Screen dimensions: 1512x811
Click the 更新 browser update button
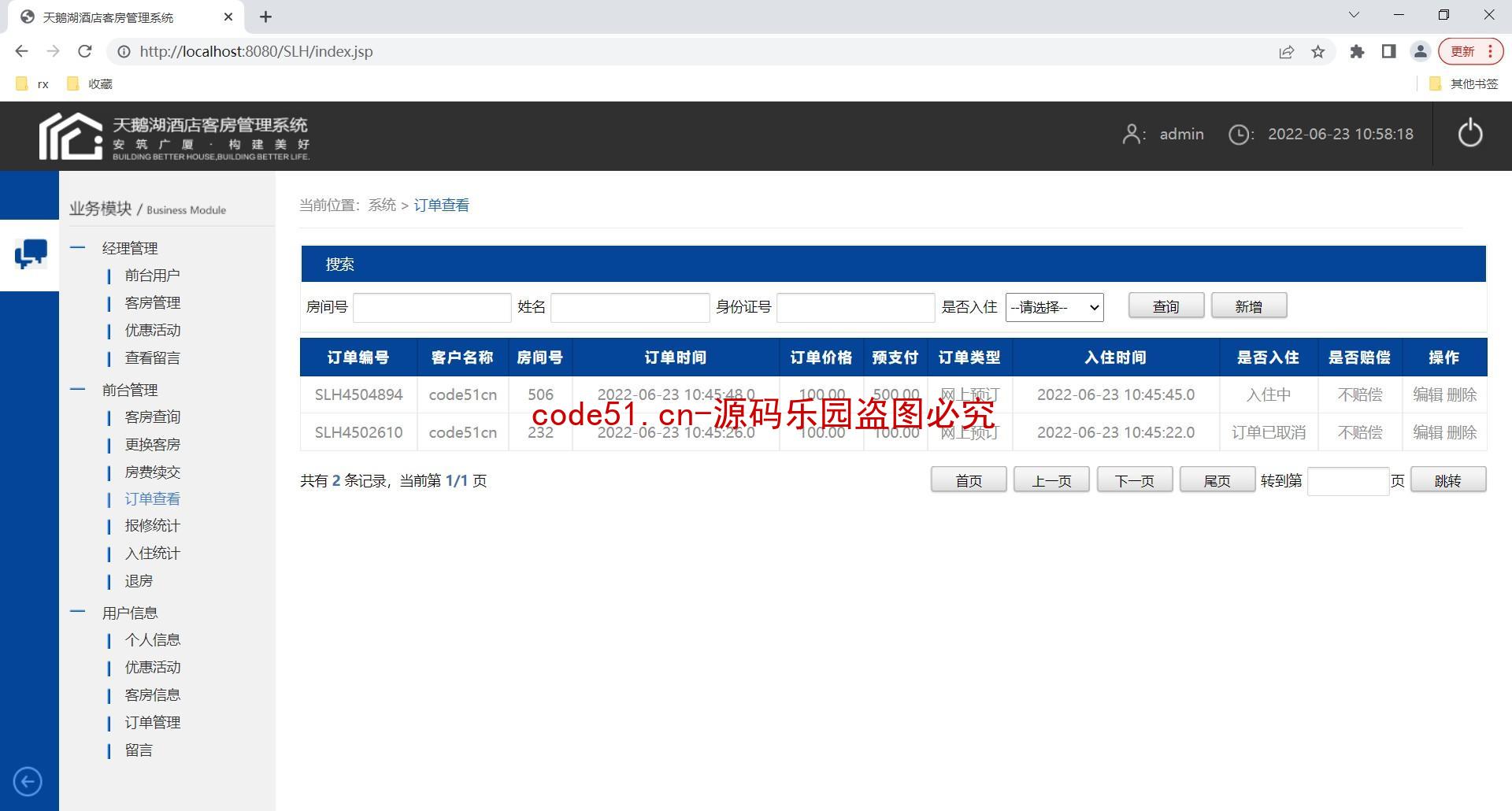(x=1470, y=51)
